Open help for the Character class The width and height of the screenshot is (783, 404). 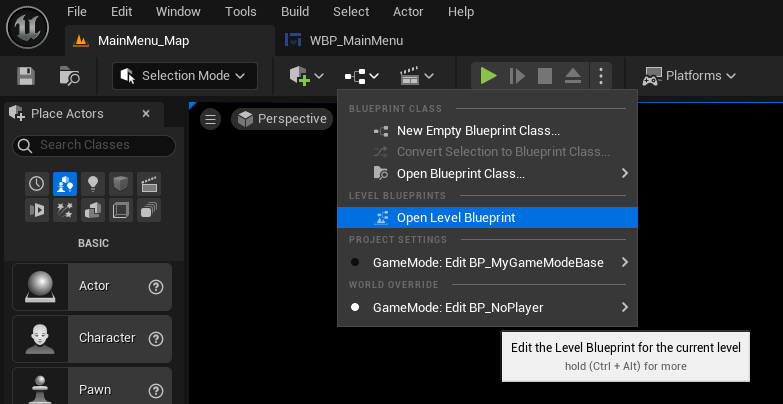(x=156, y=339)
